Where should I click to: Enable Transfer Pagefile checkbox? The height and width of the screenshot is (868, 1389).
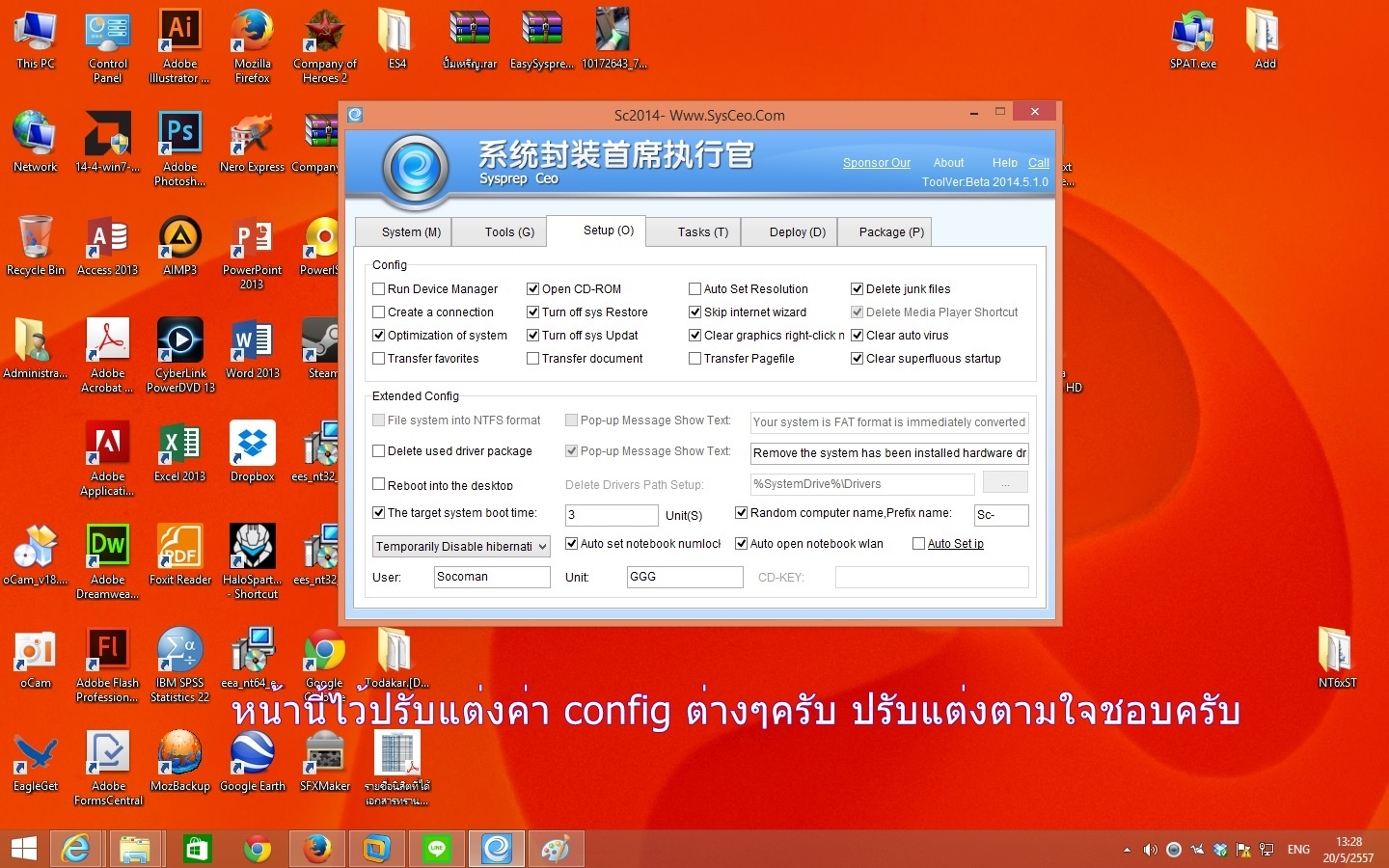(x=694, y=358)
